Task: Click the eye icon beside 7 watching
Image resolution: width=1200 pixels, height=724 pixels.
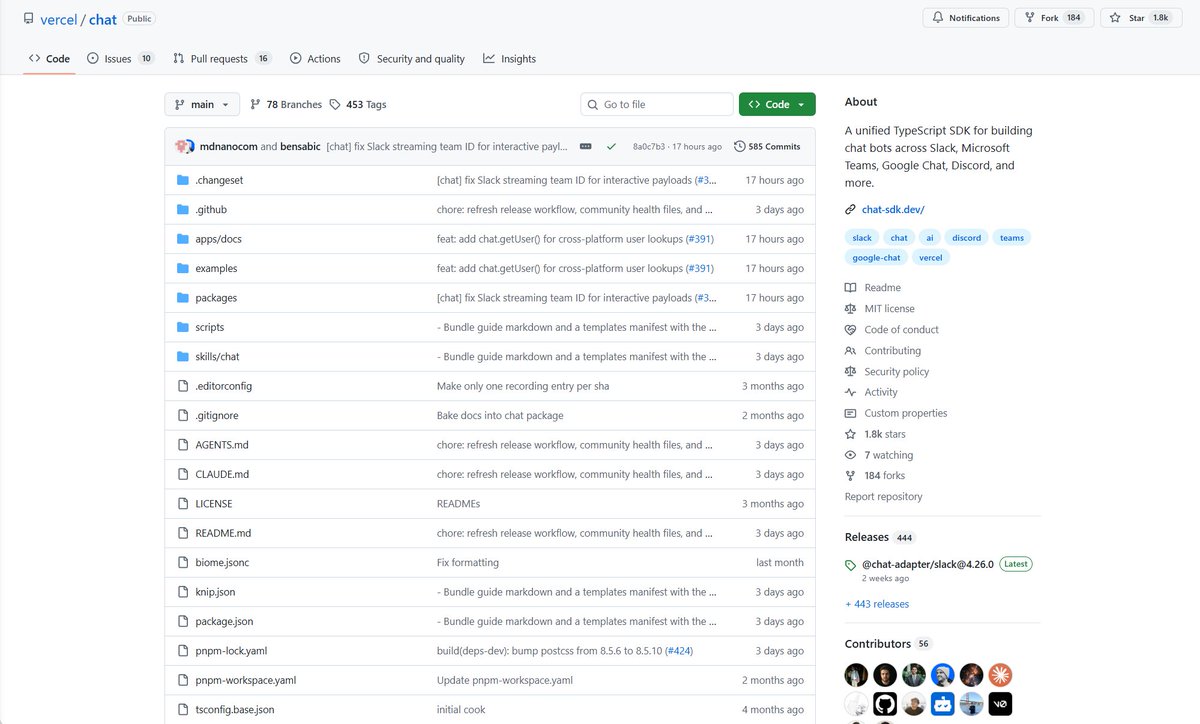Action: point(851,455)
